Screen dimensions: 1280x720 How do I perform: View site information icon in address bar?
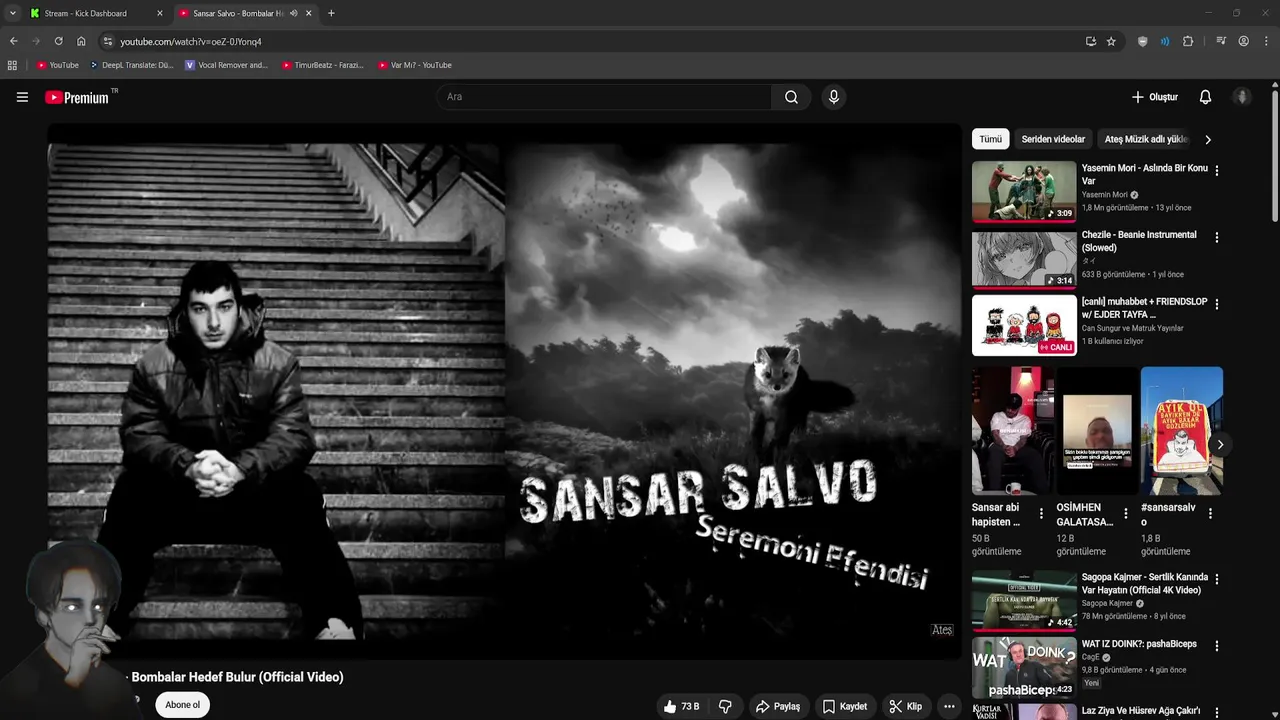click(108, 41)
